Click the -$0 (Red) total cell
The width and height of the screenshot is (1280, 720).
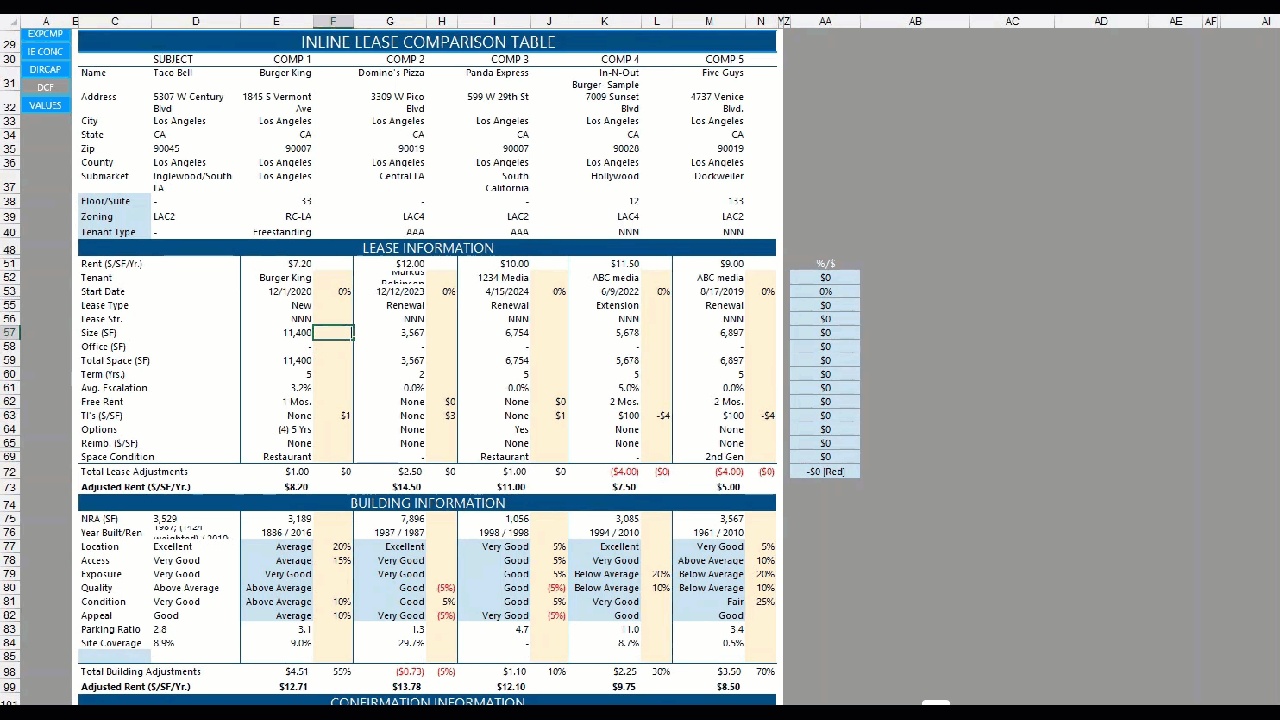click(825, 472)
